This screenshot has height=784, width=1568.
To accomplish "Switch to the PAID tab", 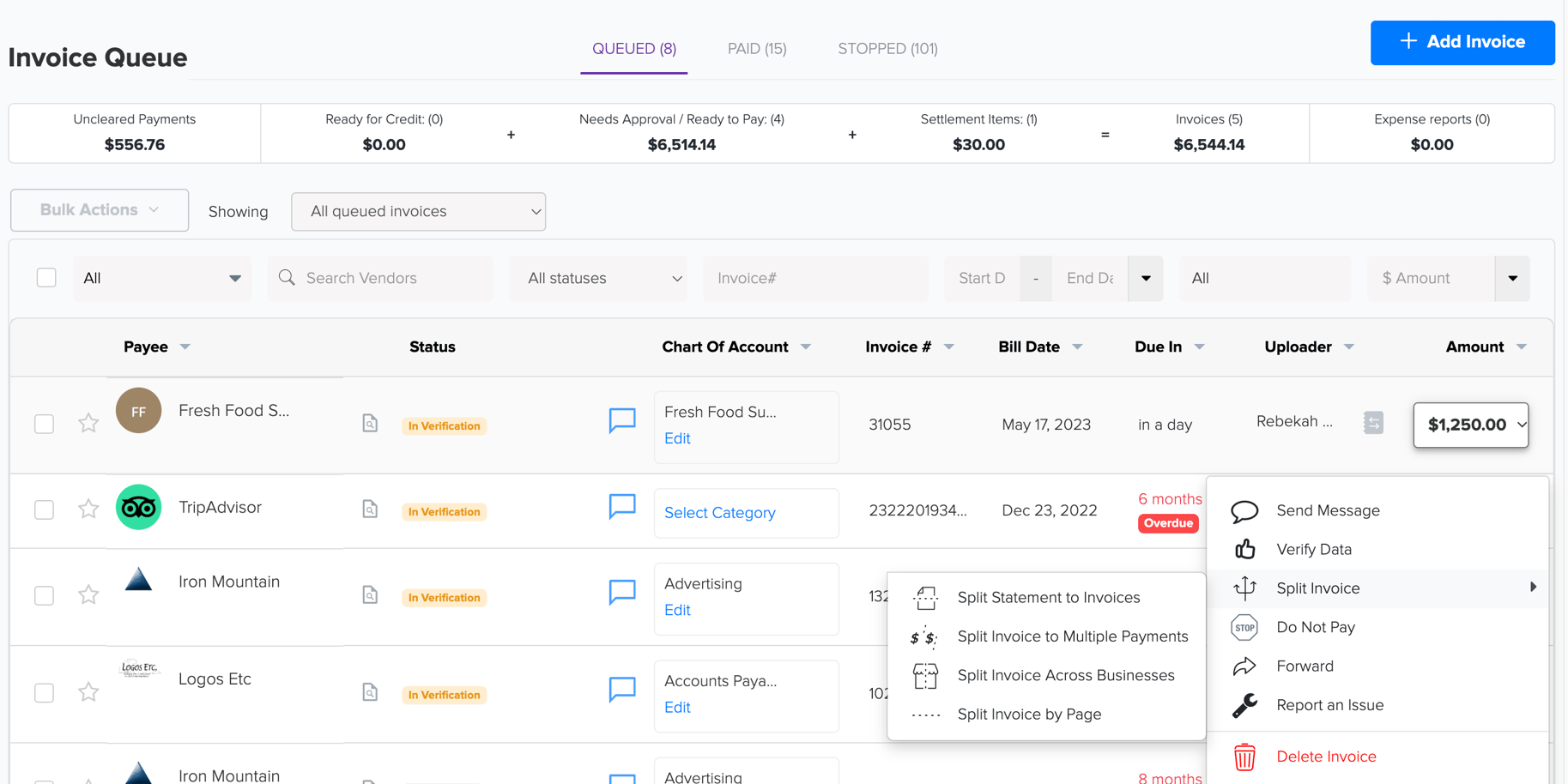I will [756, 49].
